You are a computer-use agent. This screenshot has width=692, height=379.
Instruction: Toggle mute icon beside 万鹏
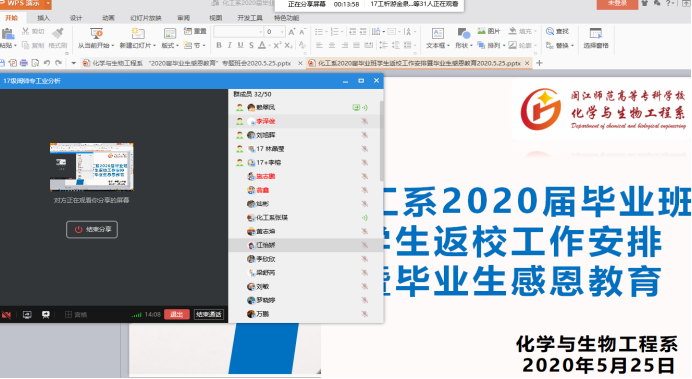pyautogui.click(x=365, y=314)
